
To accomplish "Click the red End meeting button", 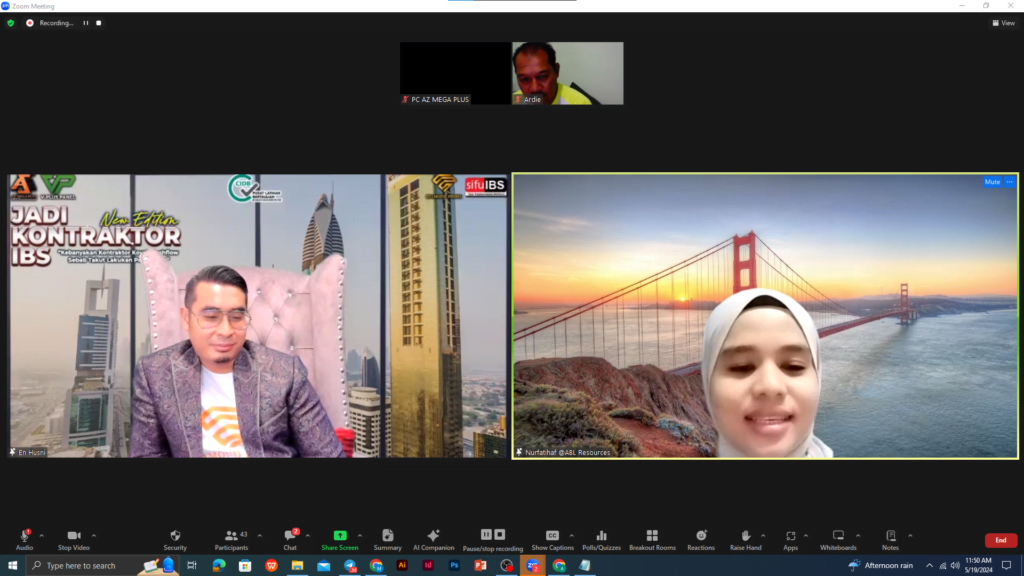I will [x=1000, y=540].
